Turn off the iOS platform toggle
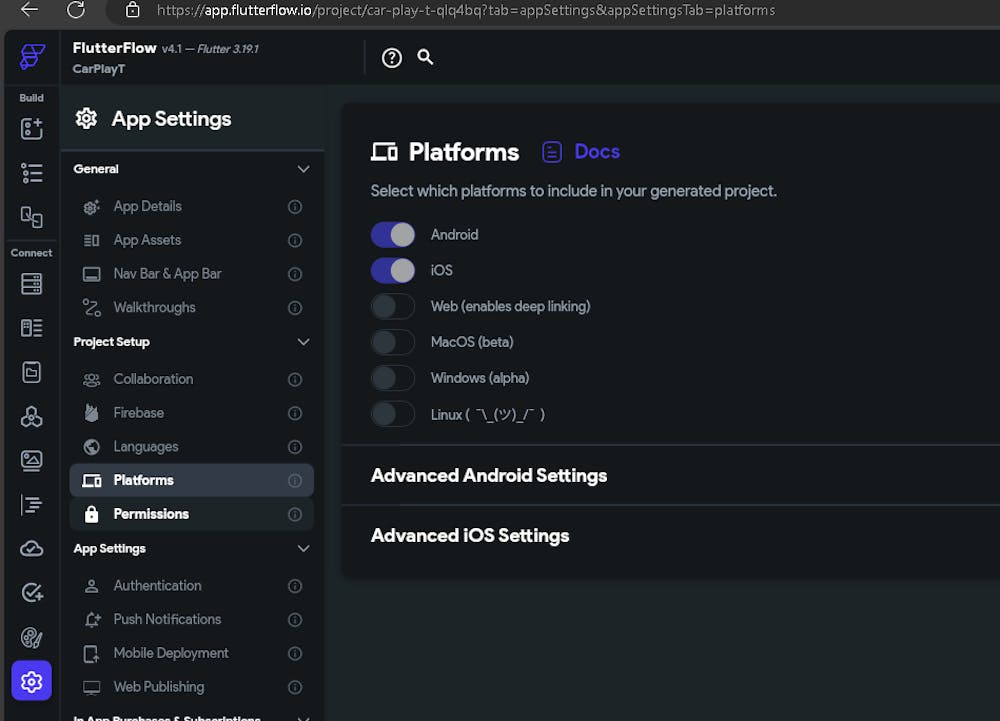1000x721 pixels. coord(393,270)
